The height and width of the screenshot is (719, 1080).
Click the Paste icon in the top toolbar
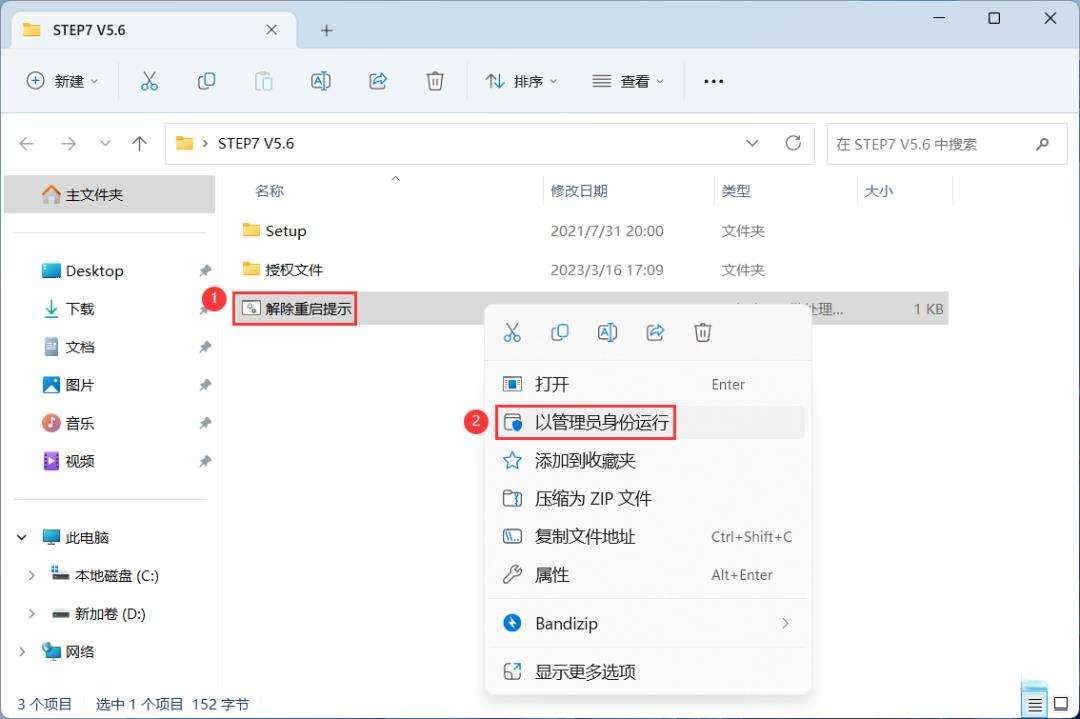coord(263,81)
